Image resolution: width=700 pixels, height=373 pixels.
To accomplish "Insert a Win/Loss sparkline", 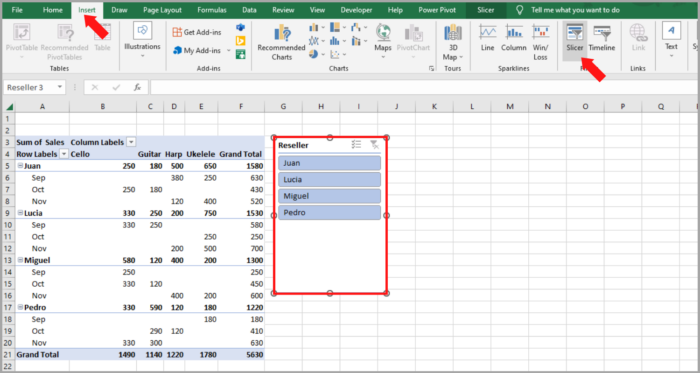I will coord(540,43).
